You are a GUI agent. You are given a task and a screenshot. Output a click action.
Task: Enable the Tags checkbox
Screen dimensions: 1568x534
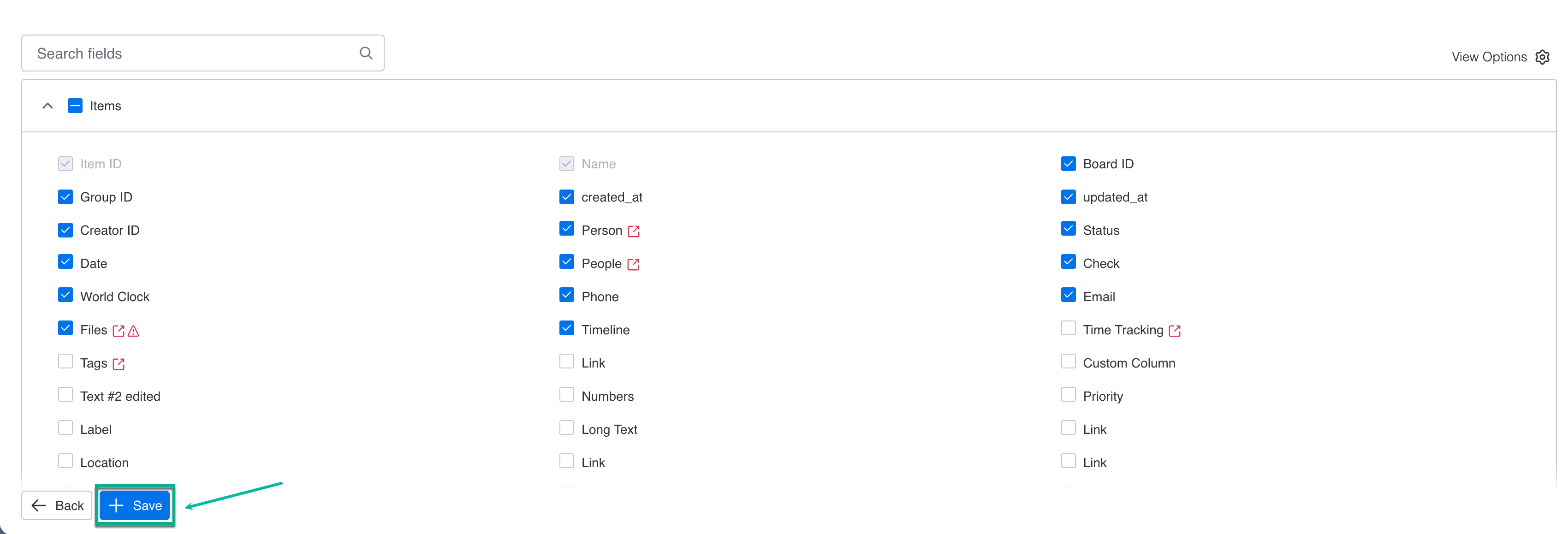coord(65,361)
